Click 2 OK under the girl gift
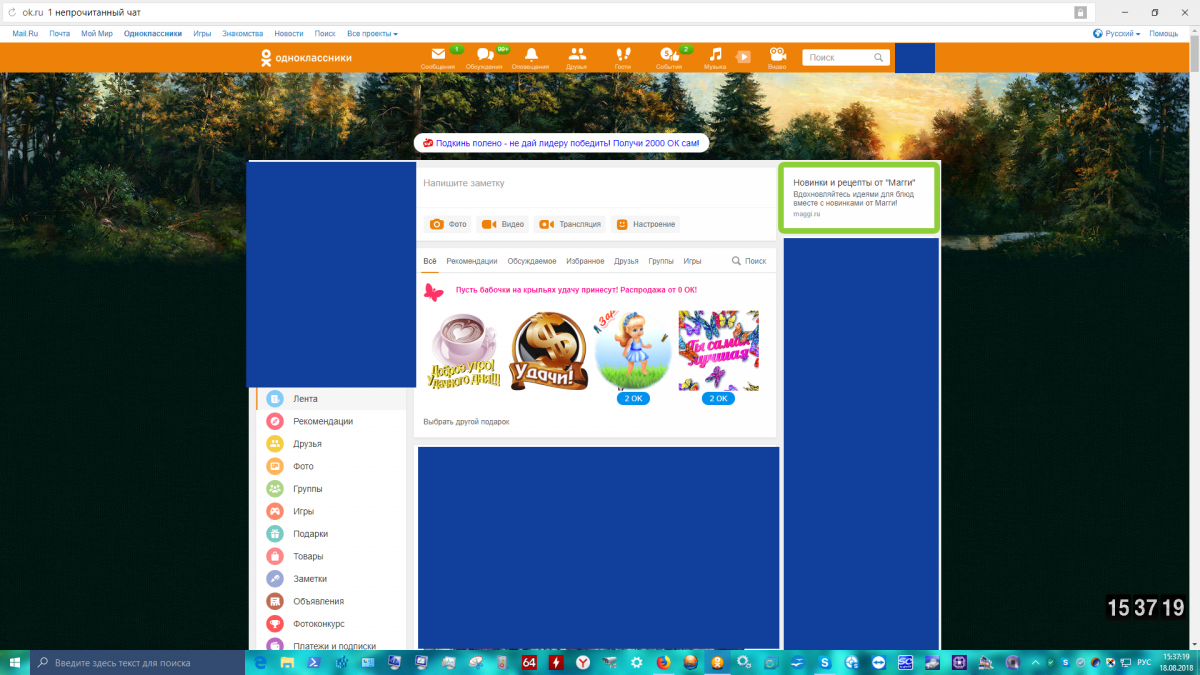The height and width of the screenshot is (675, 1200). 633,398
